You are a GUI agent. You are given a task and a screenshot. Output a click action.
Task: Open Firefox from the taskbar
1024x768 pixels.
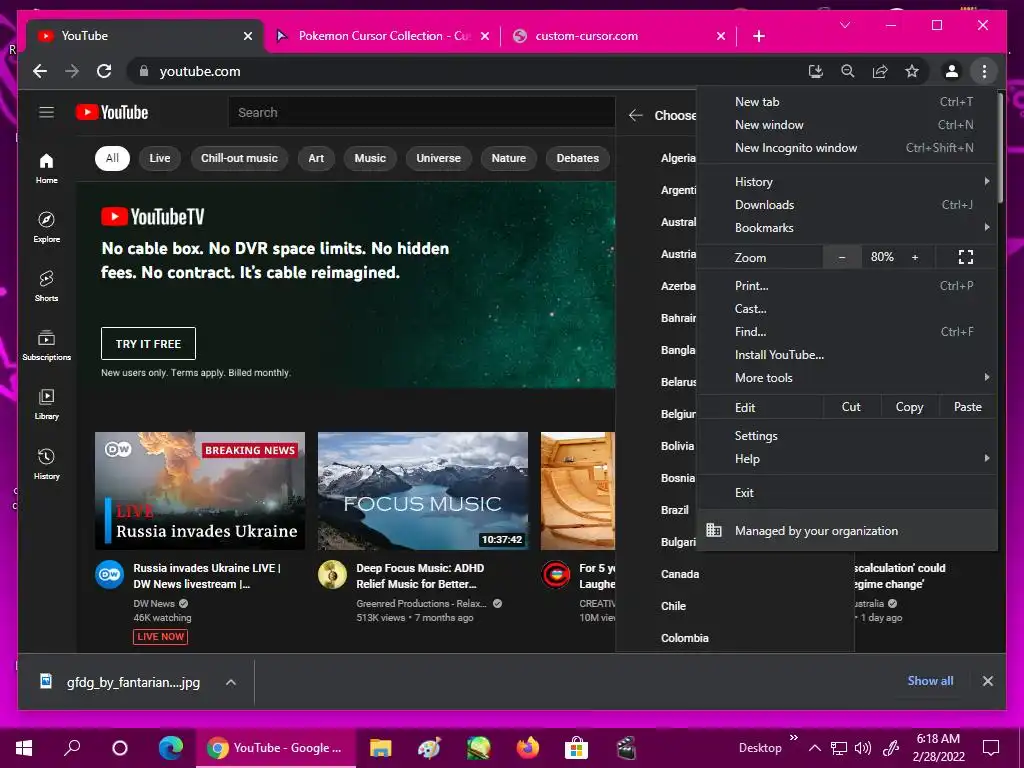click(528, 748)
